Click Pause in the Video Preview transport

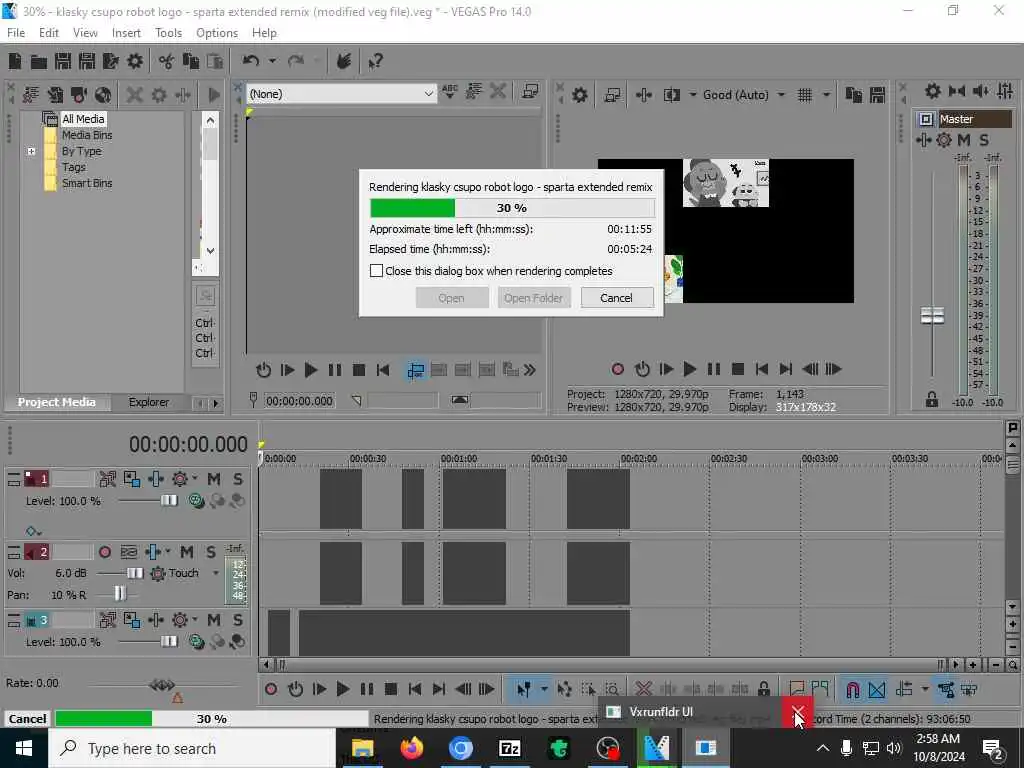[x=713, y=369]
